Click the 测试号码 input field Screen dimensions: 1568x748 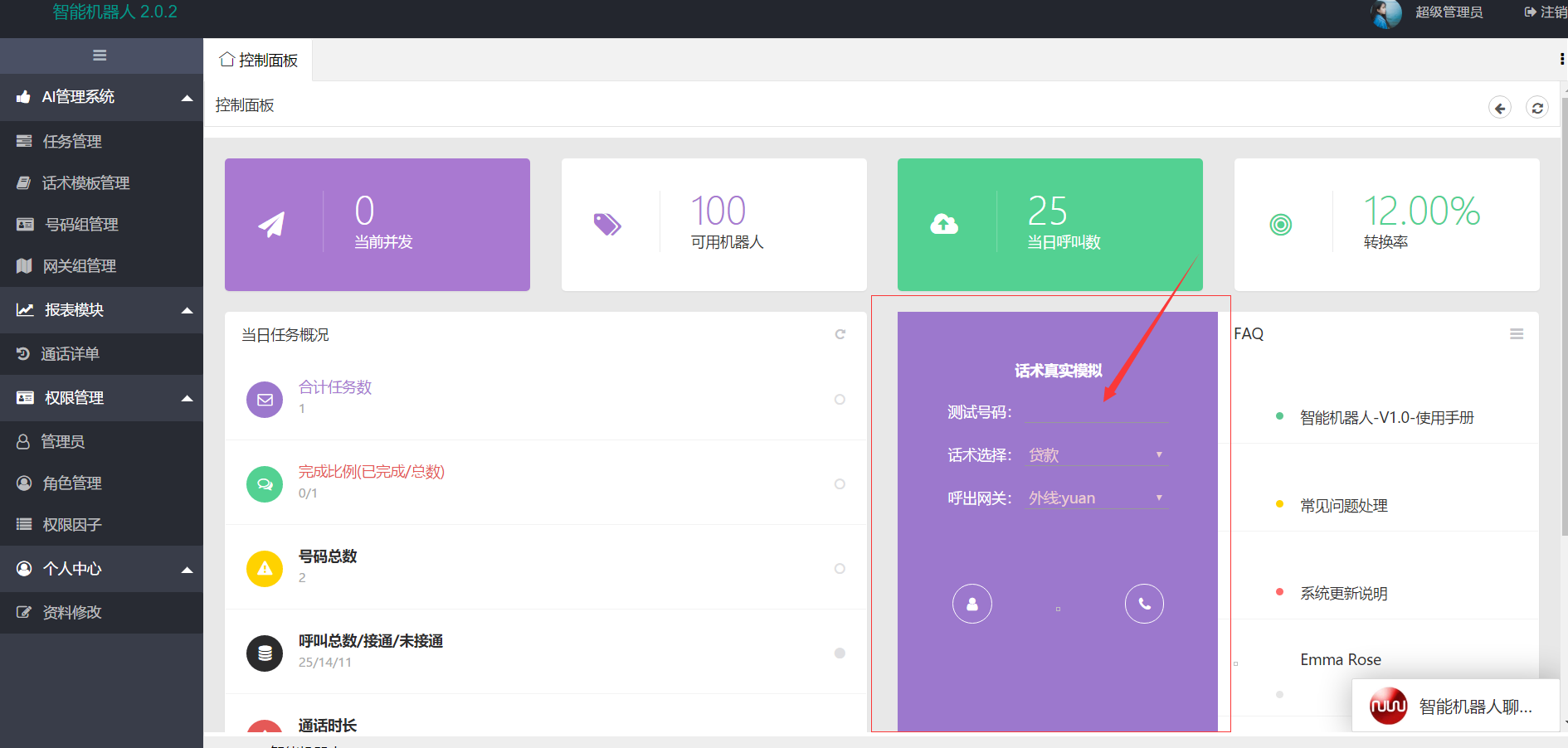click(x=1095, y=412)
